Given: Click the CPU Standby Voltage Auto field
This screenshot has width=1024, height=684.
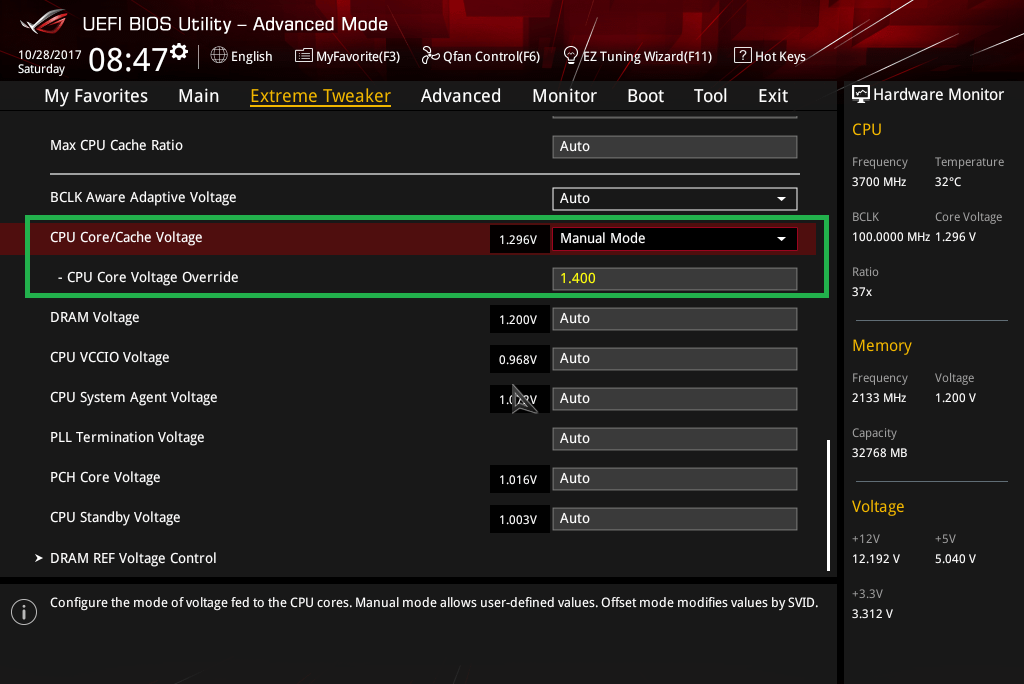Looking at the screenshot, I should pos(675,519).
